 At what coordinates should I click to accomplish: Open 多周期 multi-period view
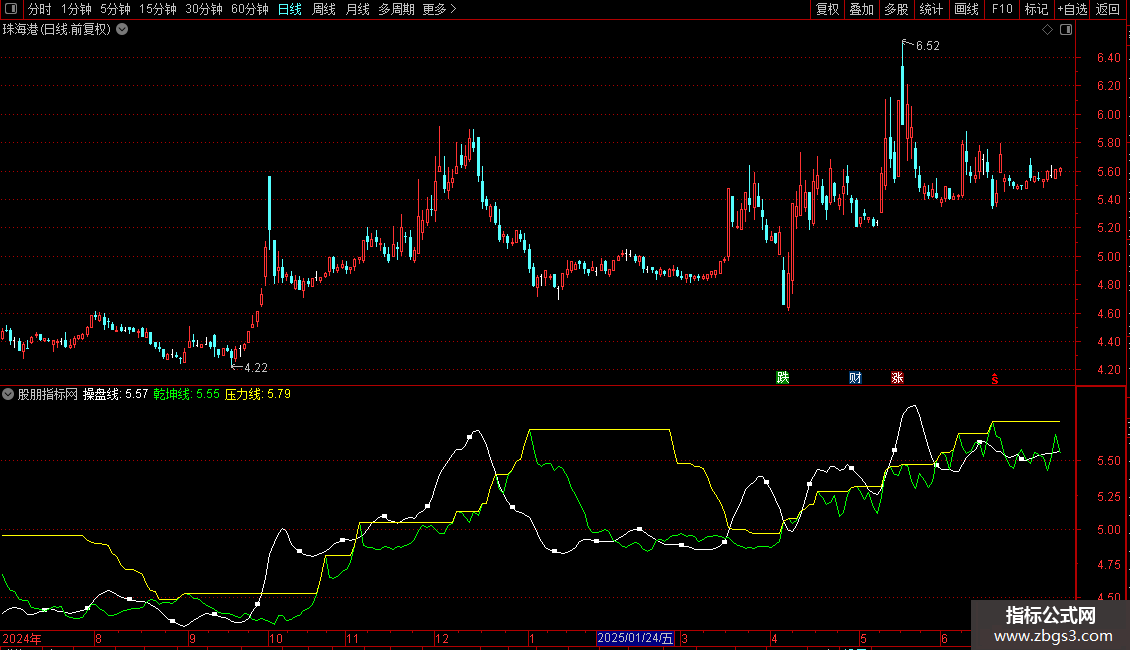coord(396,9)
